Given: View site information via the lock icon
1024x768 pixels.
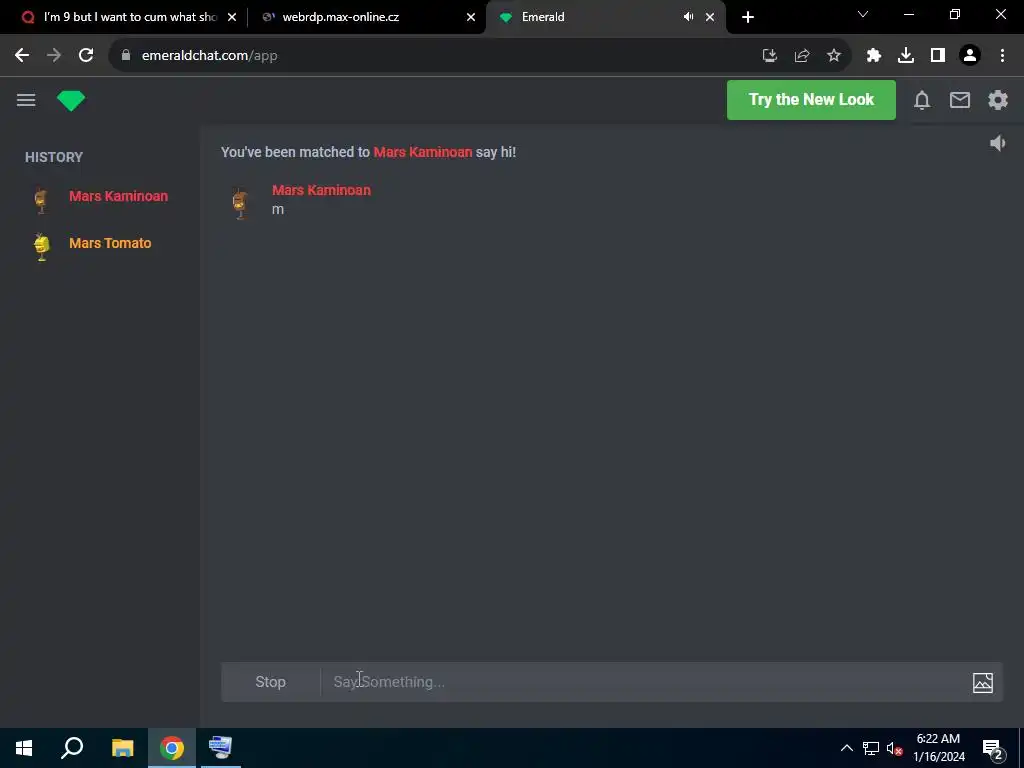Looking at the screenshot, I should coord(126,56).
